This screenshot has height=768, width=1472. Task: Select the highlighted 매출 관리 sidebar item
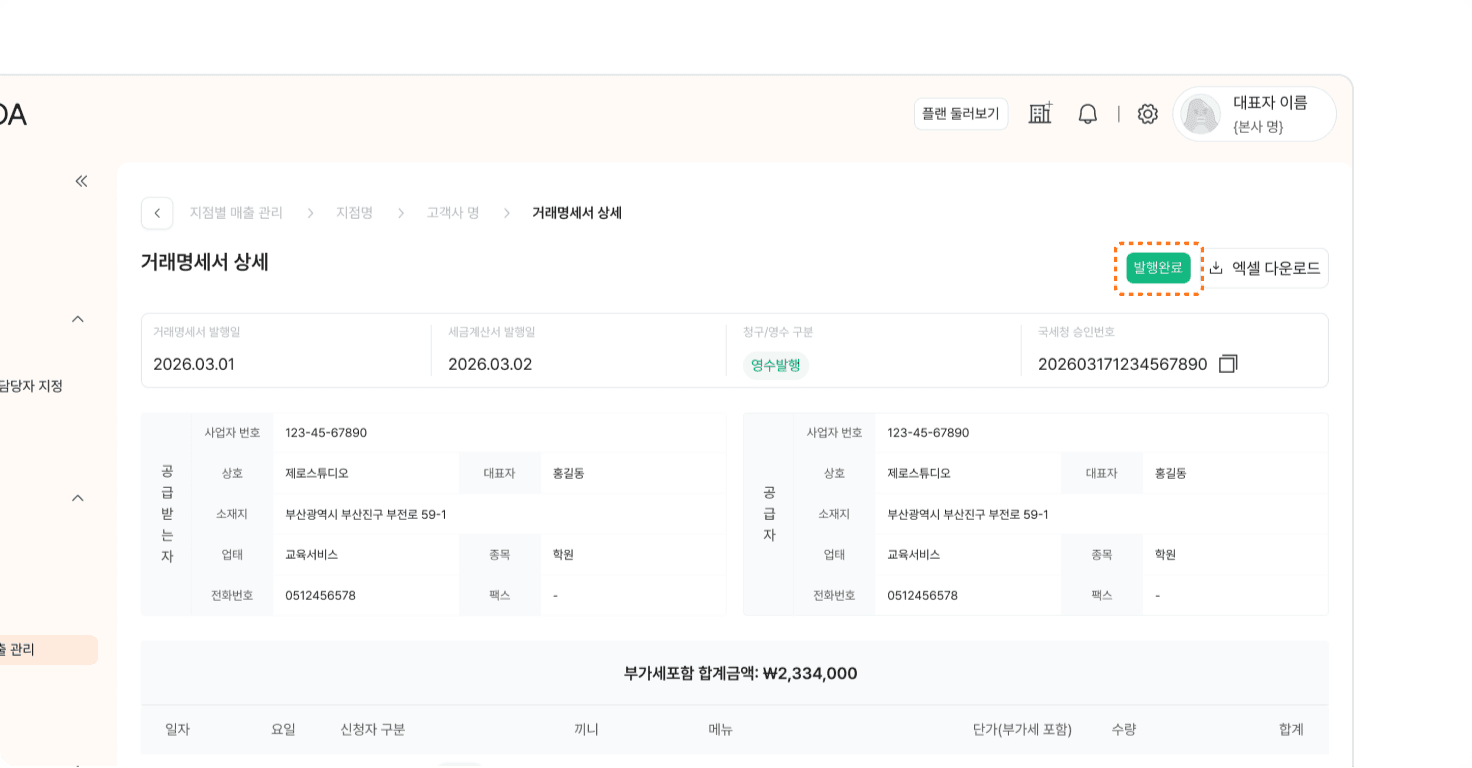pos(49,650)
